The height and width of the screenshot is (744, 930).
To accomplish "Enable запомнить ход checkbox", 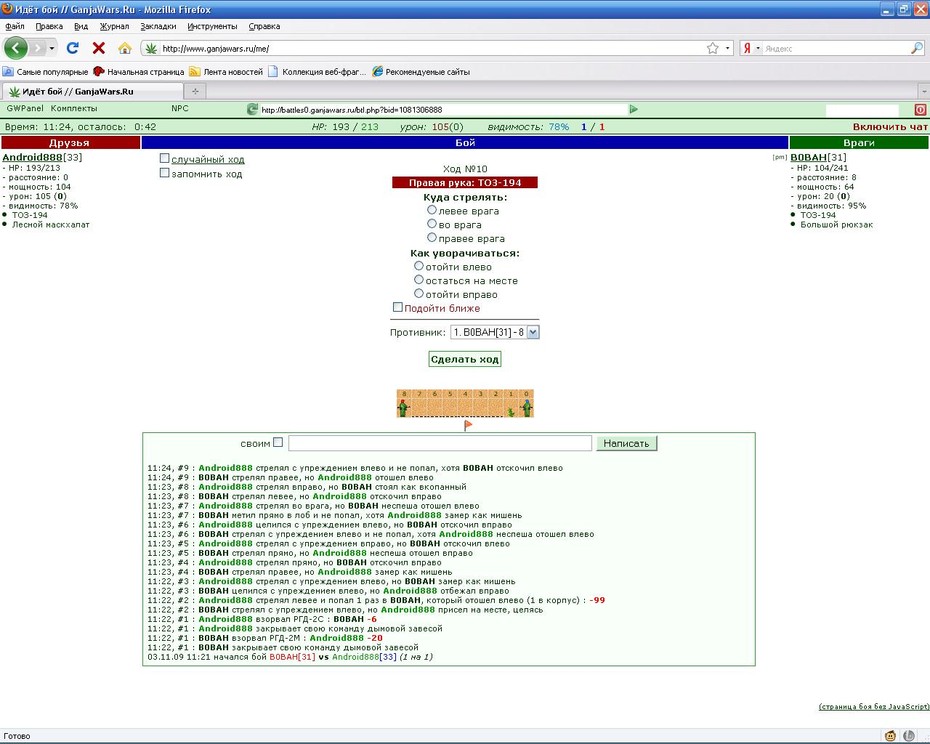I will click(x=164, y=173).
